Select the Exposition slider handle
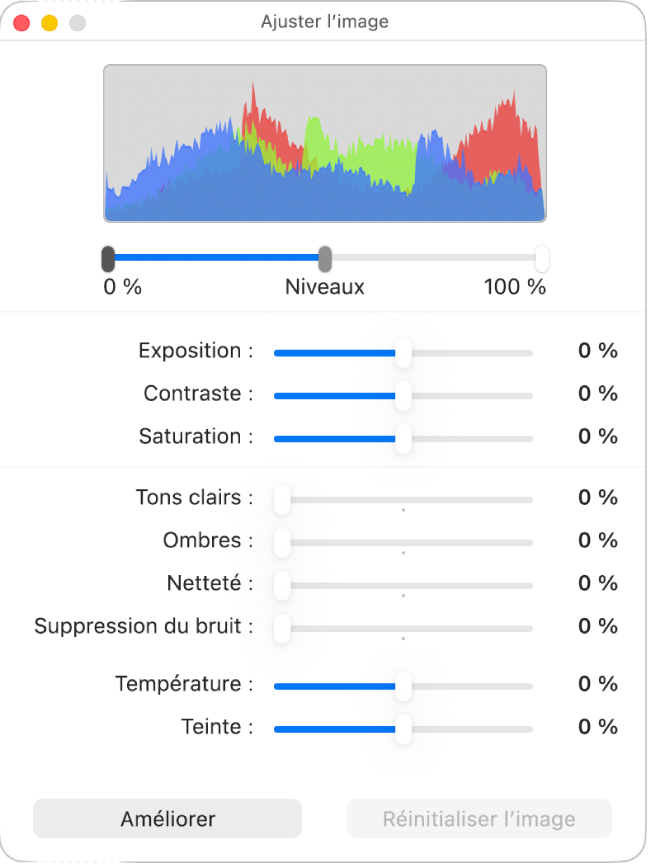 click(403, 353)
